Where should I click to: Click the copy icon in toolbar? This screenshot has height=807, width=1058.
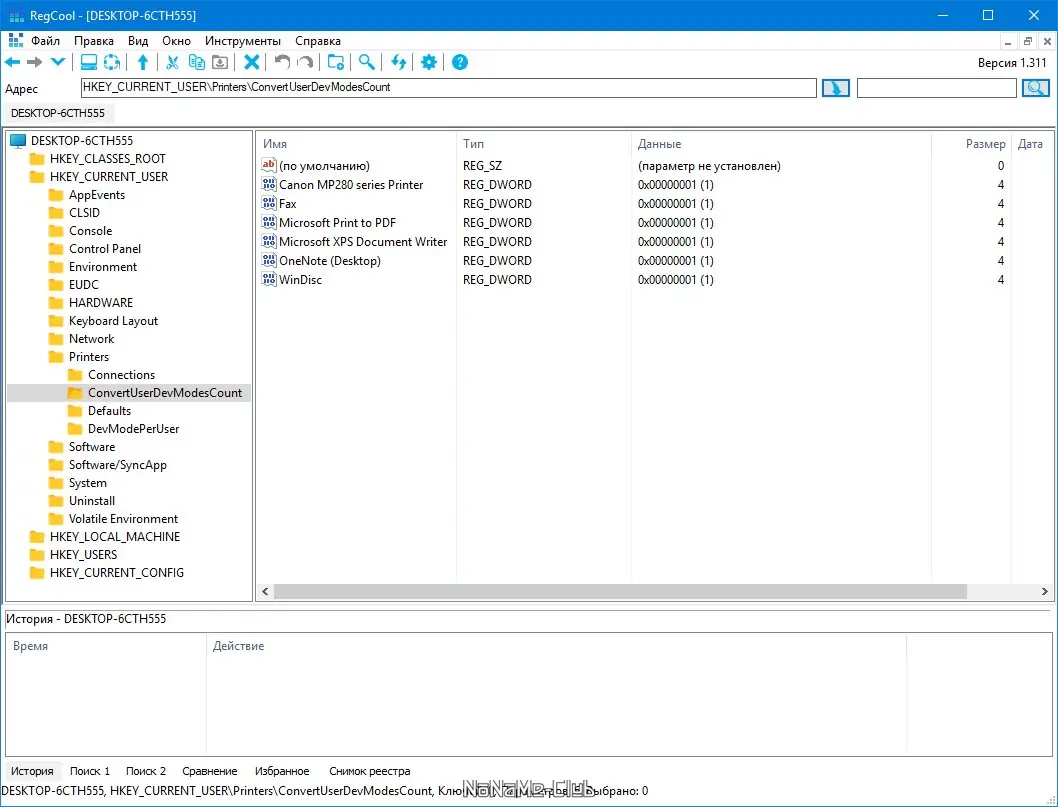196,62
